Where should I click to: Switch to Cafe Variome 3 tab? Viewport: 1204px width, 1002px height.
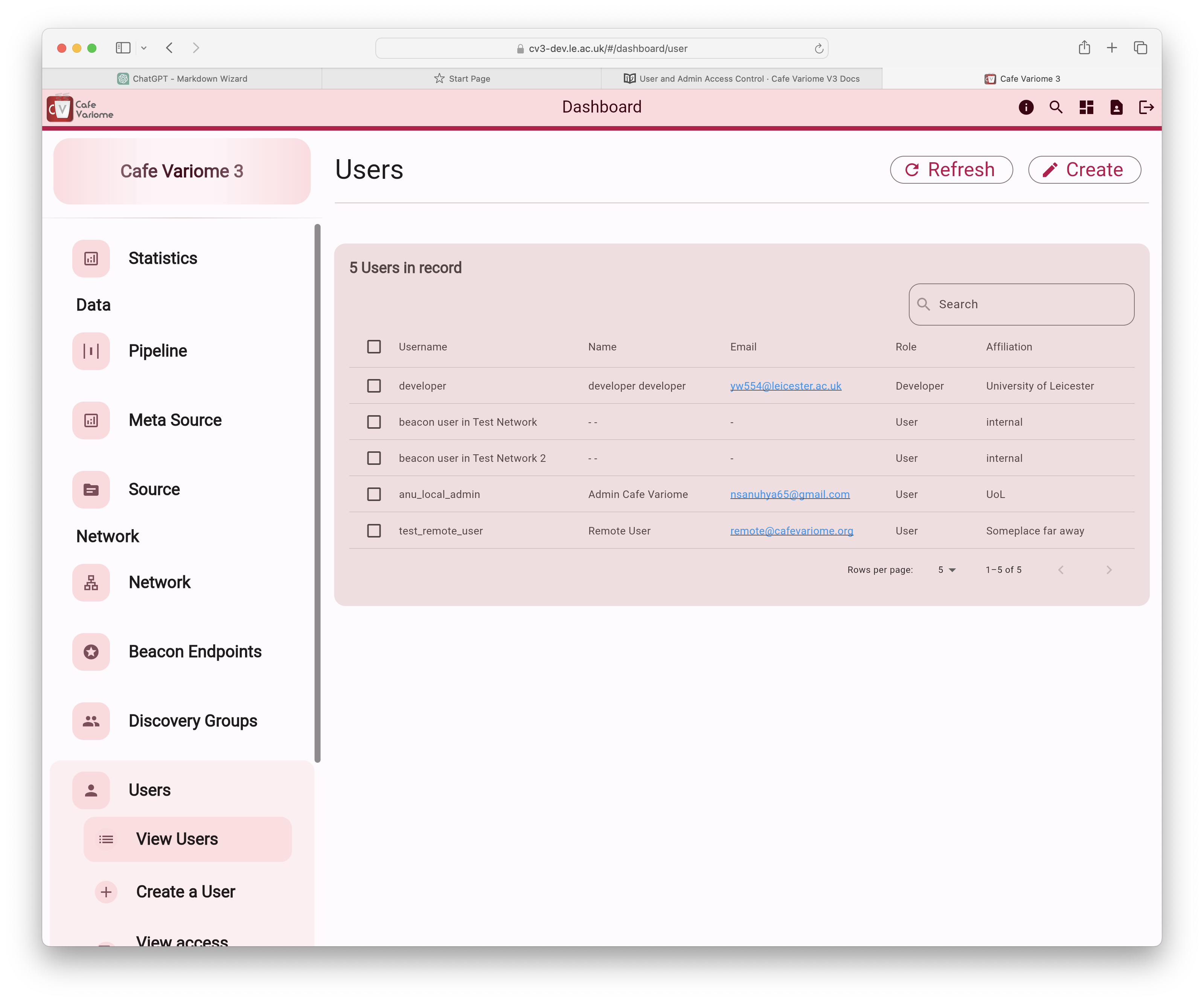point(1022,79)
